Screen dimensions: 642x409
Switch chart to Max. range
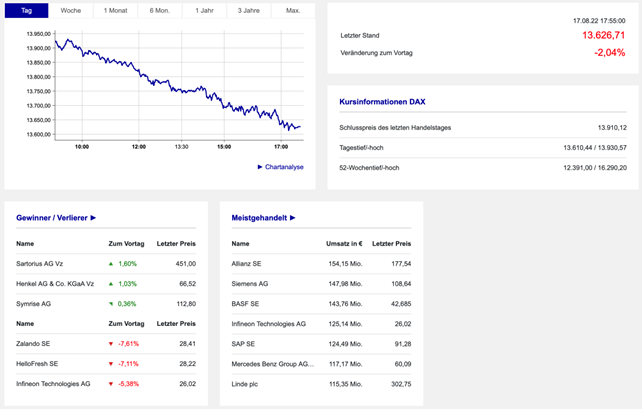click(292, 10)
